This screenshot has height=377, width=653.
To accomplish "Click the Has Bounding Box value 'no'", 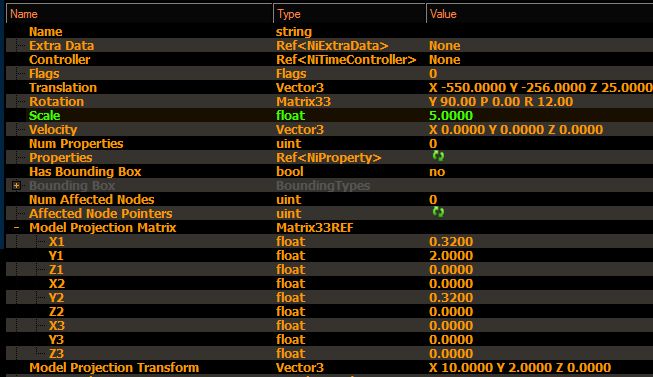I will (x=437, y=172).
